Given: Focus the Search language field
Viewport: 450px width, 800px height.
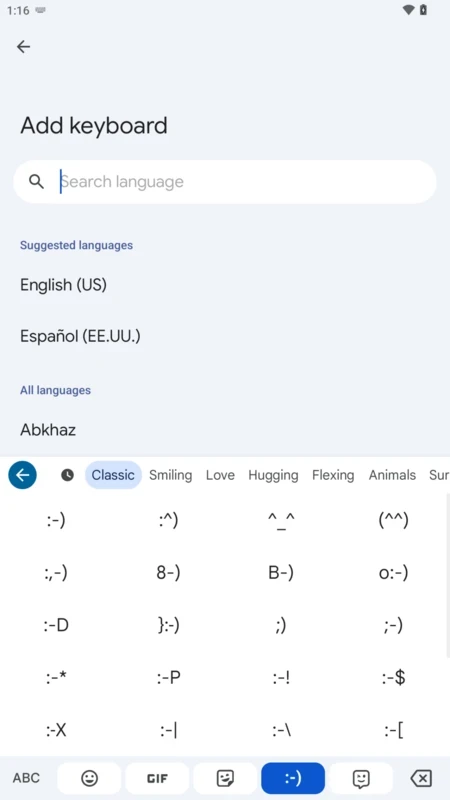Looking at the screenshot, I should pyautogui.click(x=225, y=182).
